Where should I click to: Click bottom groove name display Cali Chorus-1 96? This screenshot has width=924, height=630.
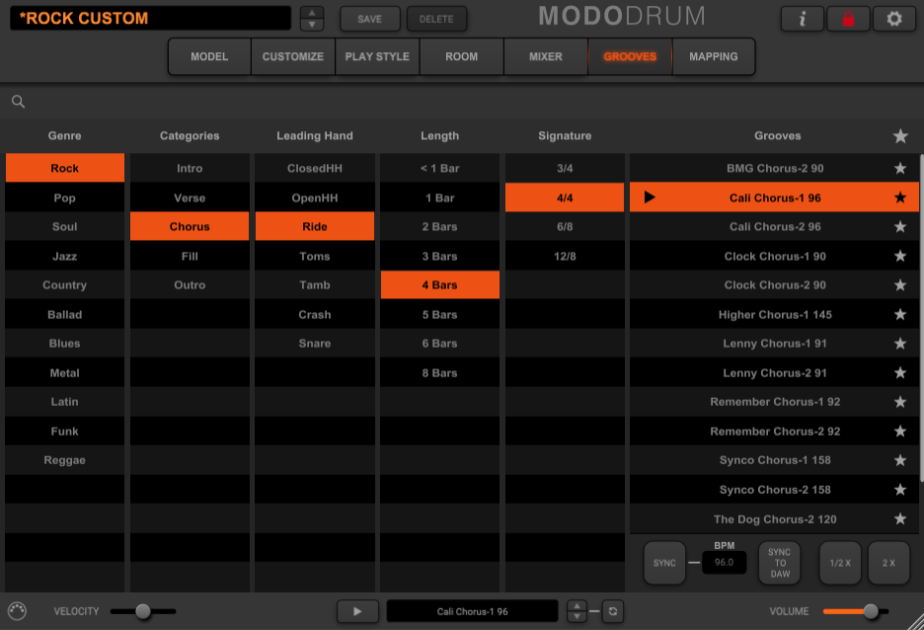point(472,611)
